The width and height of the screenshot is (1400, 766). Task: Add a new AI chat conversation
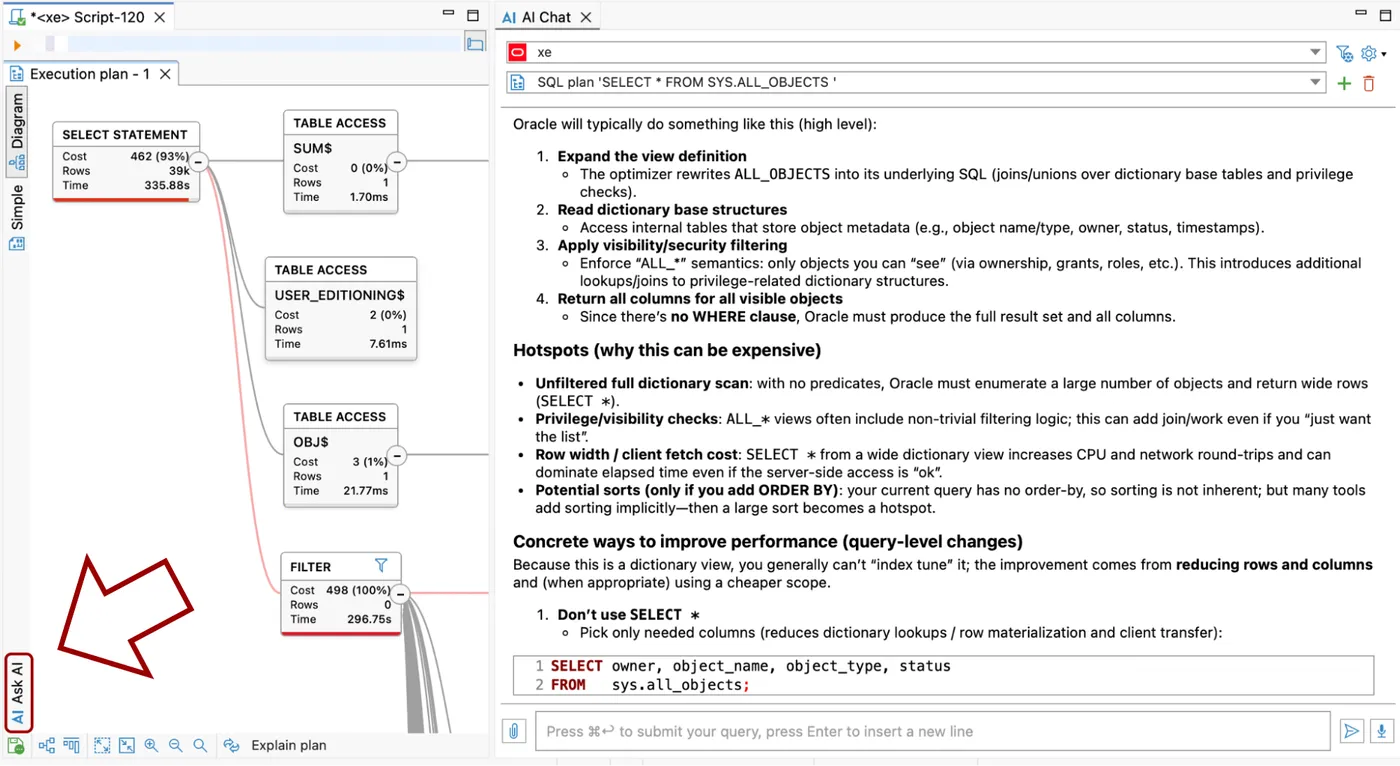(1344, 83)
